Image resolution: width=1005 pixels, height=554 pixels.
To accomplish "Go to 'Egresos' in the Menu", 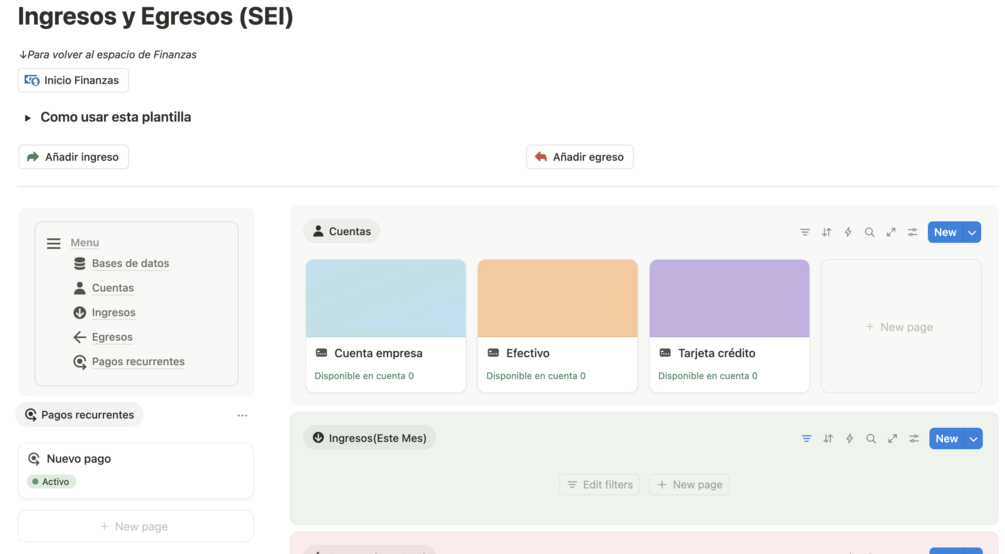I will (x=112, y=338).
